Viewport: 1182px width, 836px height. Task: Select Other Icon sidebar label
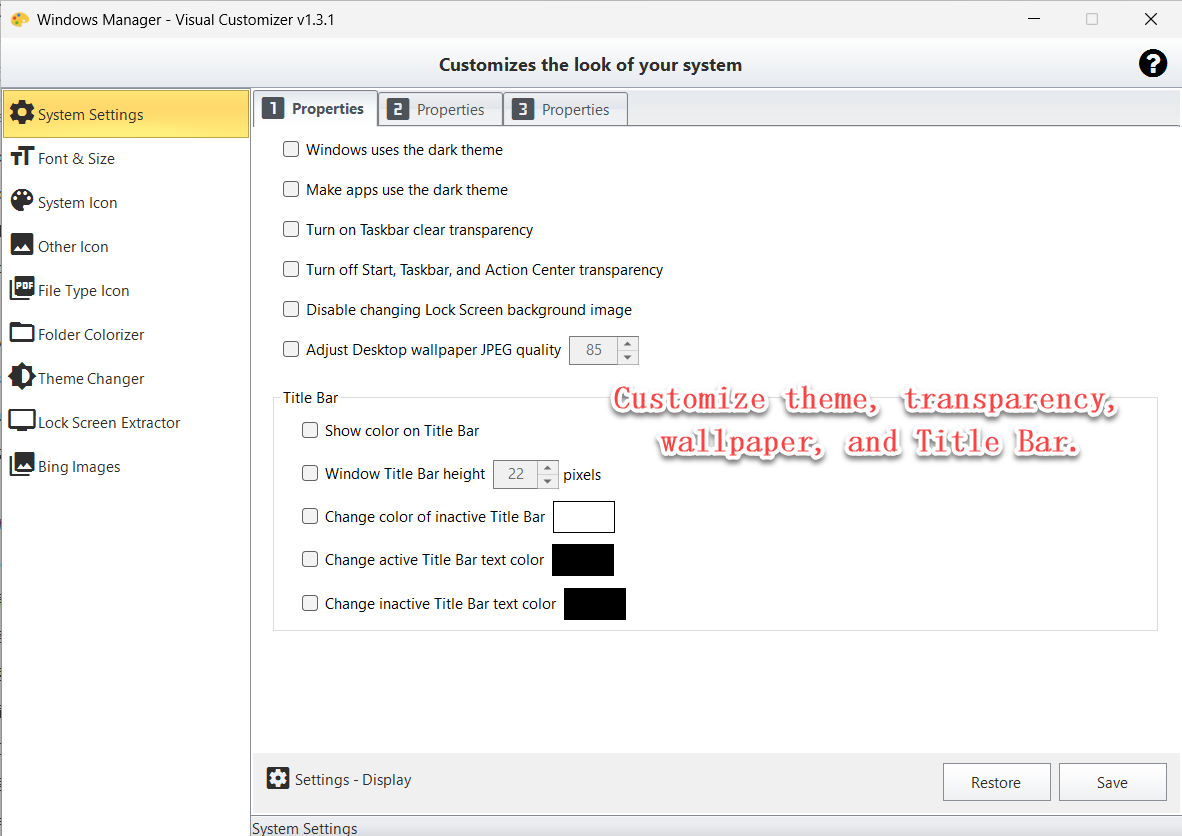coord(73,247)
